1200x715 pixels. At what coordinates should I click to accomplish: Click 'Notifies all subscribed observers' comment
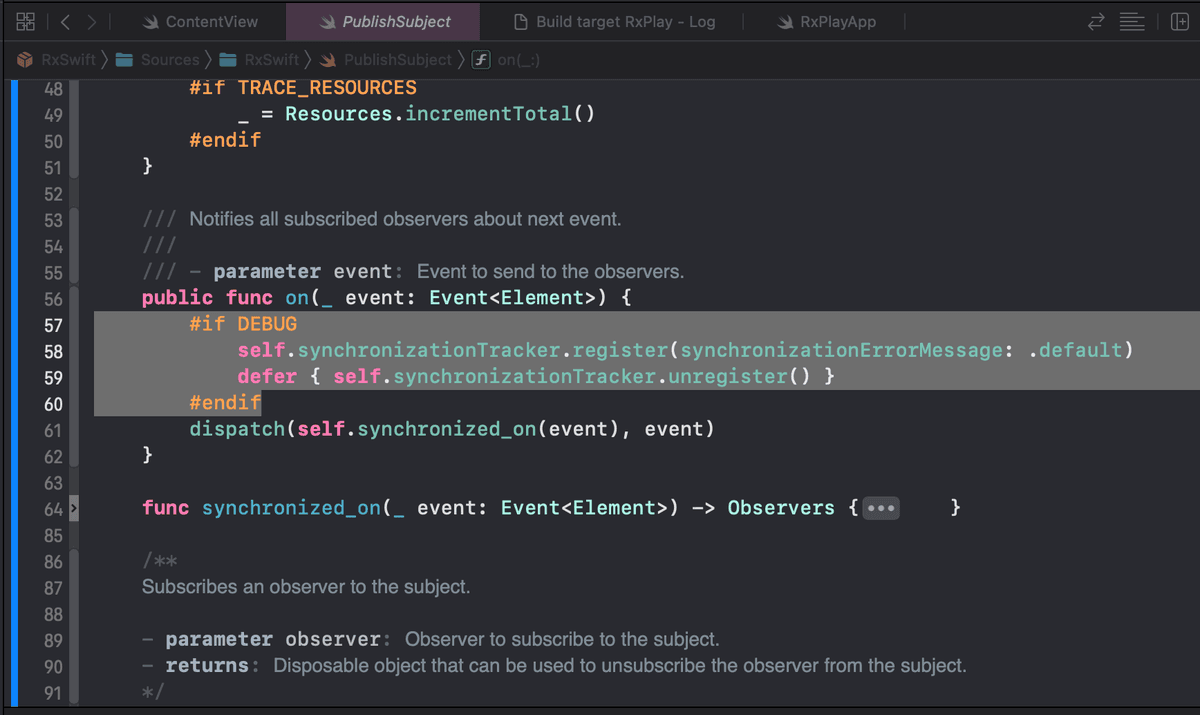[x=405, y=219]
